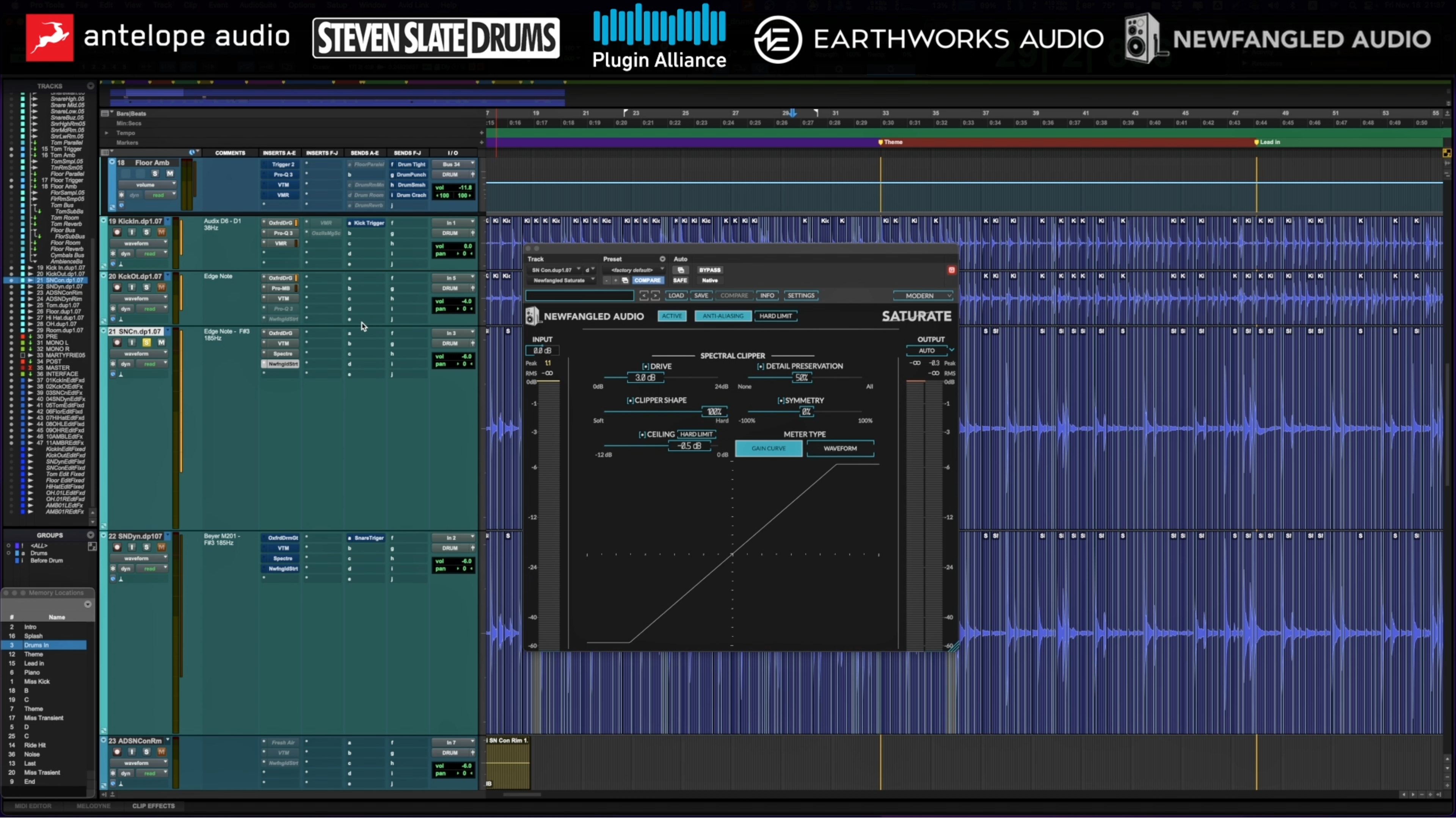1456x818 pixels.
Task: Click the CEILING bracket icon
Action: [642, 434]
